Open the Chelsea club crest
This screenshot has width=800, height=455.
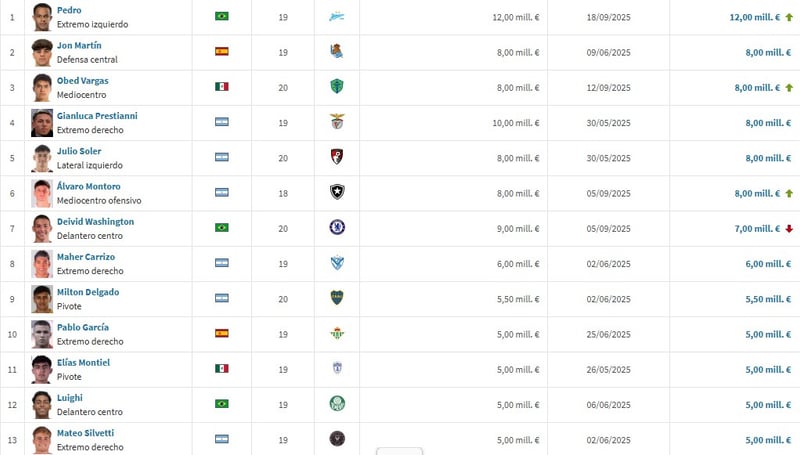click(336, 227)
